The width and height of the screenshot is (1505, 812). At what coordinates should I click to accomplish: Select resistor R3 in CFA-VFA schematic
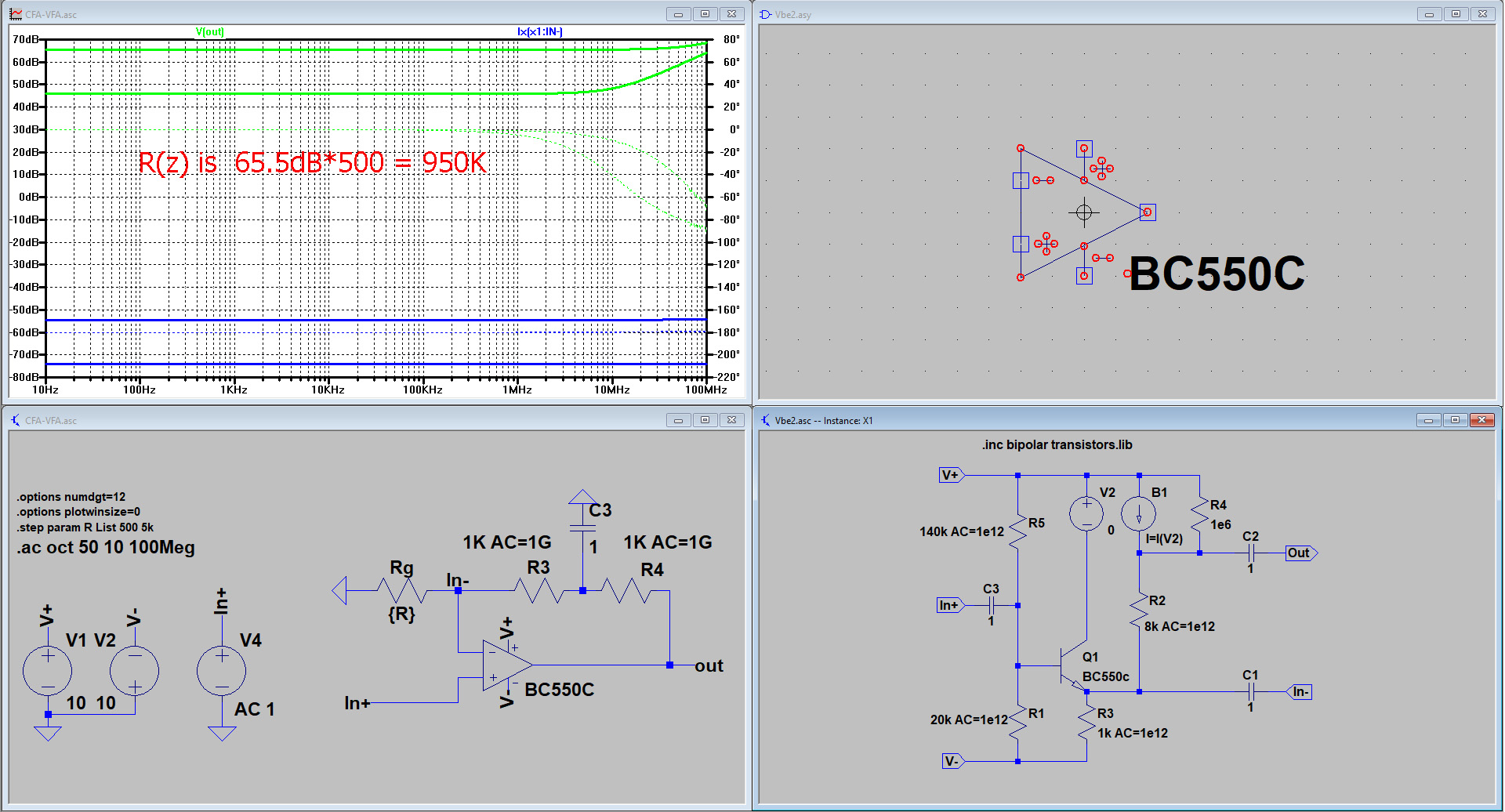539,591
